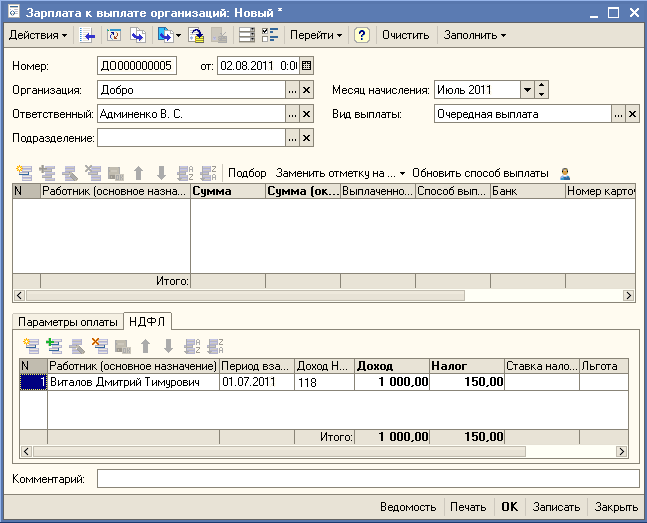This screenshot has height=523, width=647.
Task: Click into the Комментарий input field
Action: 367,480
